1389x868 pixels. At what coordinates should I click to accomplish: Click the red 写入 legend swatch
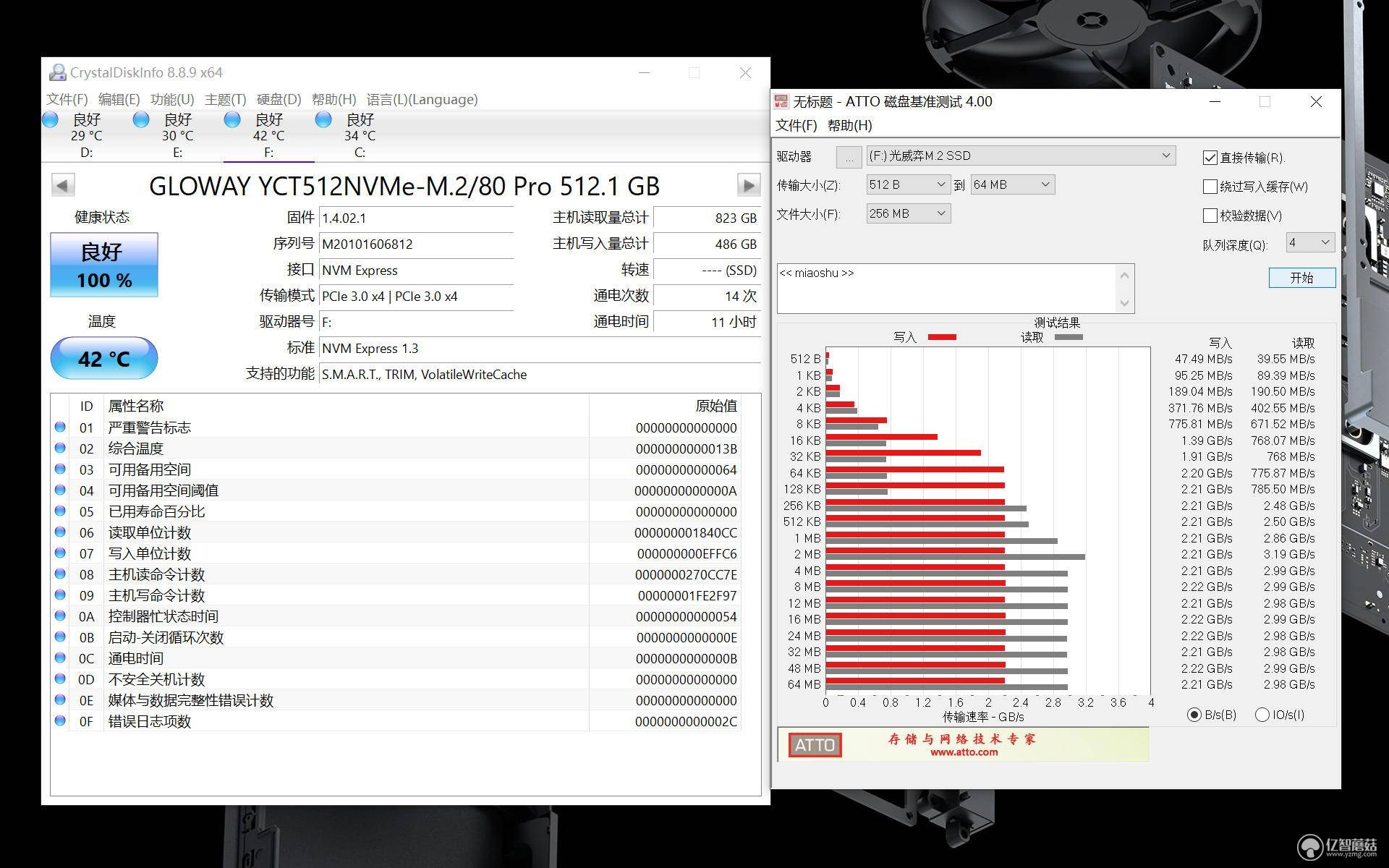coord(942,337)
